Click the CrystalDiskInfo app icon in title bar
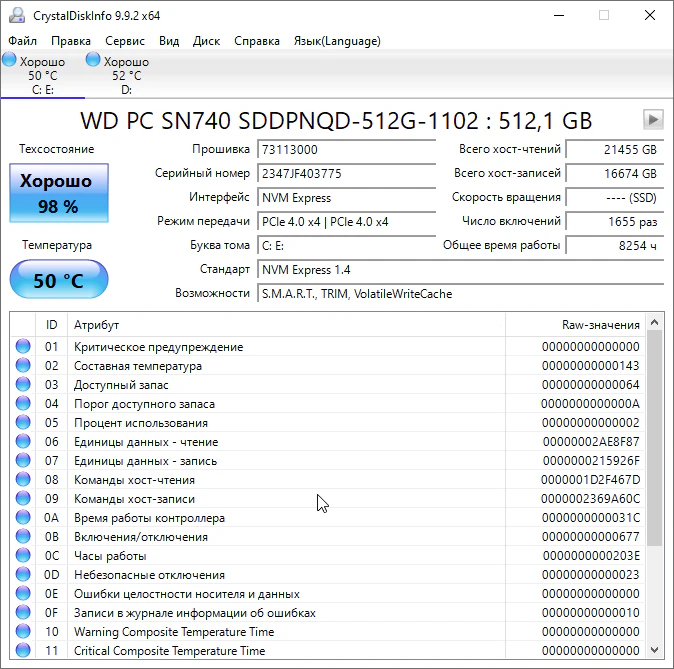The width and height of the screenshot is (674, 669). point(17,15)
